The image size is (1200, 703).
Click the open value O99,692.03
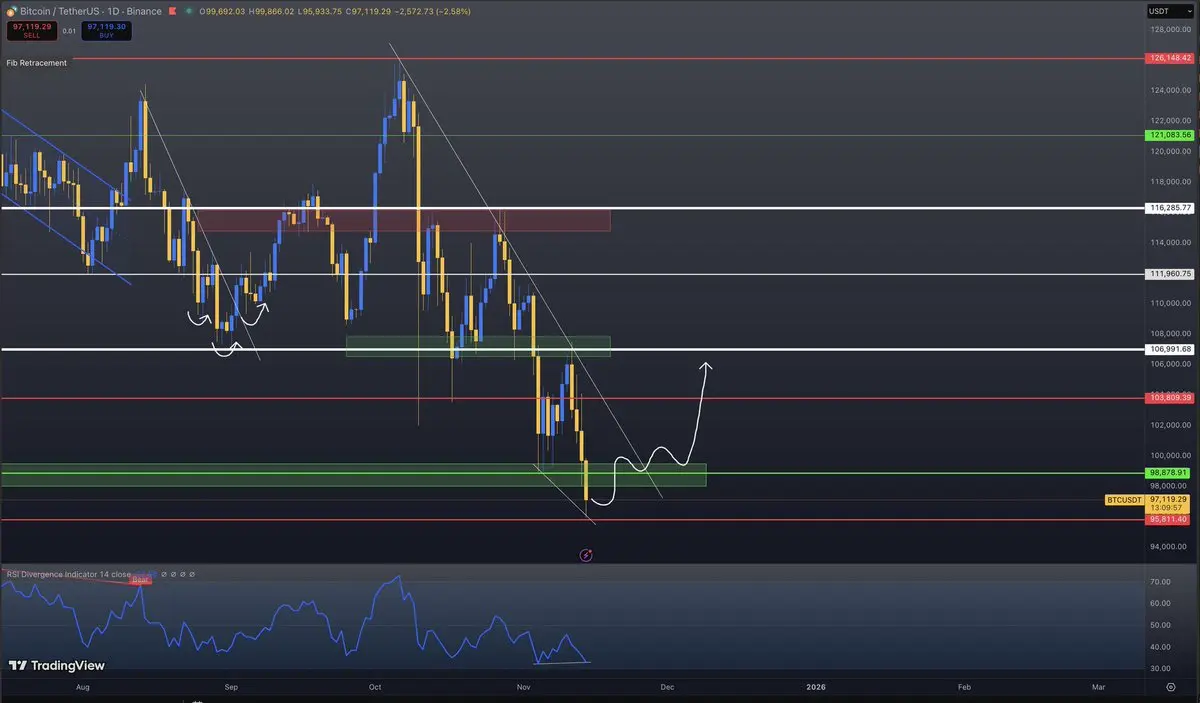click(x=224, y=12)
